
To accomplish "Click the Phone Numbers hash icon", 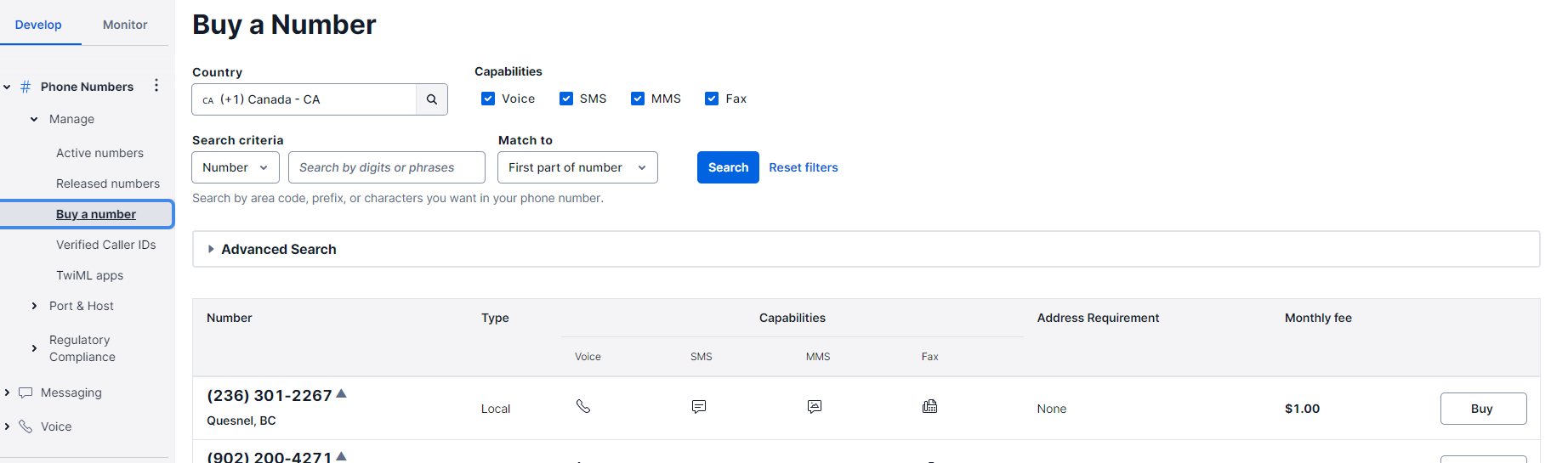I will 26,87.
